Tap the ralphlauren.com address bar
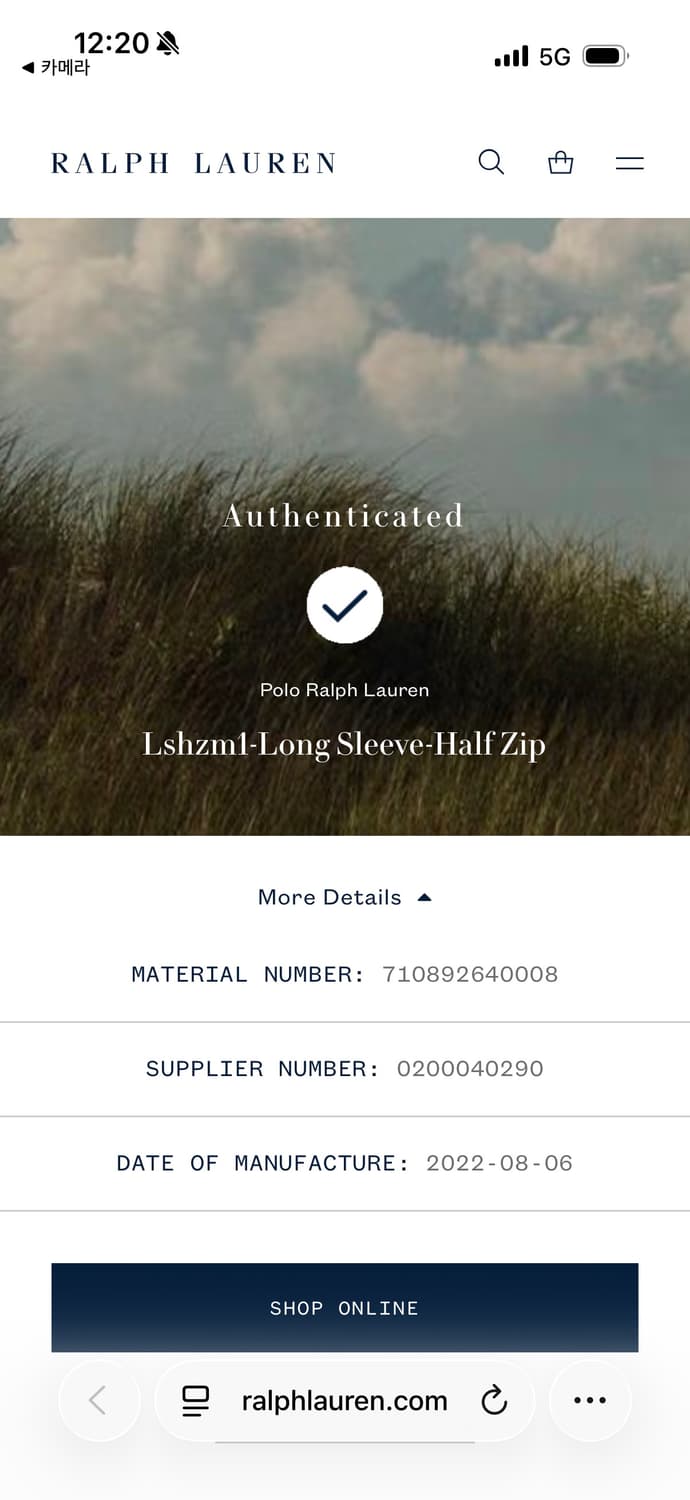The height and width of the screenshot is (1500, 690). click(344, 1401)
